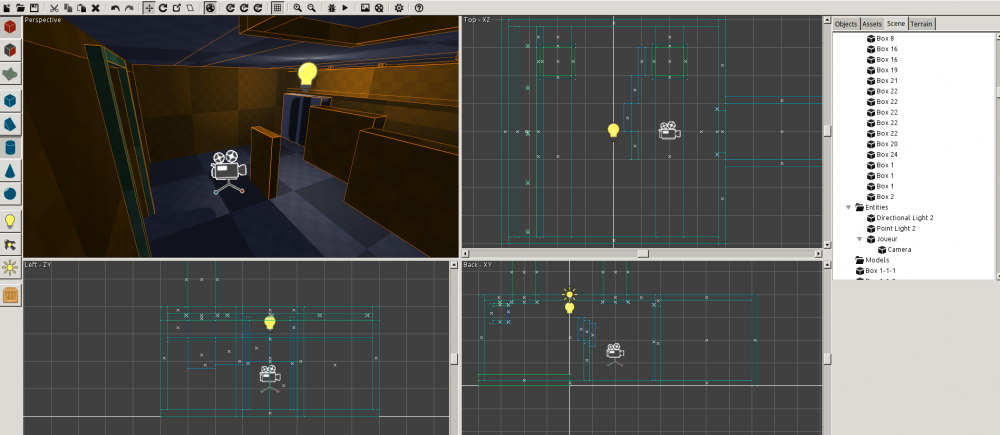
Task: Collapse the Joueur node
Action: [859, 239]
